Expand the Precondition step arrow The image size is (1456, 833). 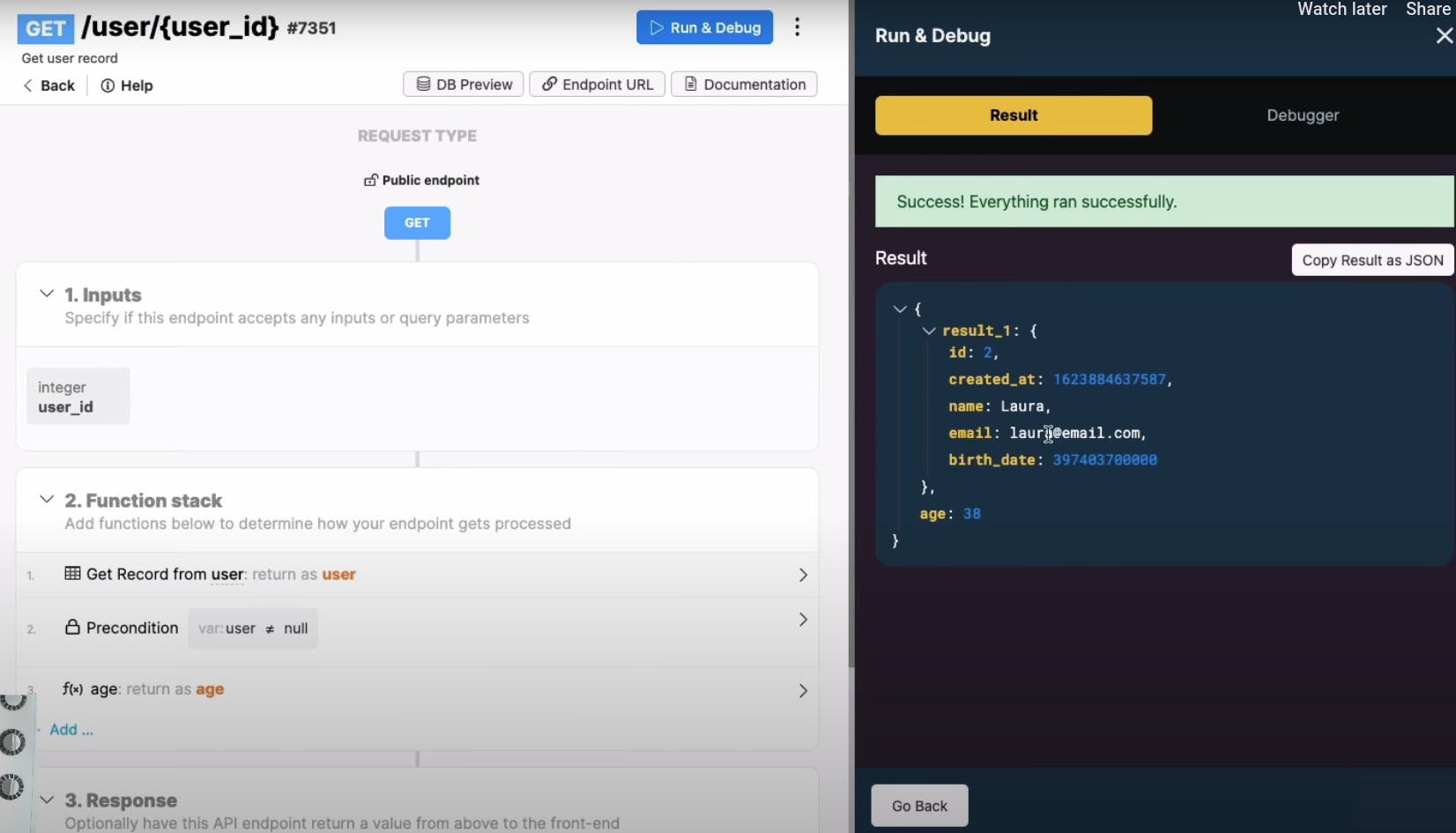pyautogui.click(x=803, y=620)
